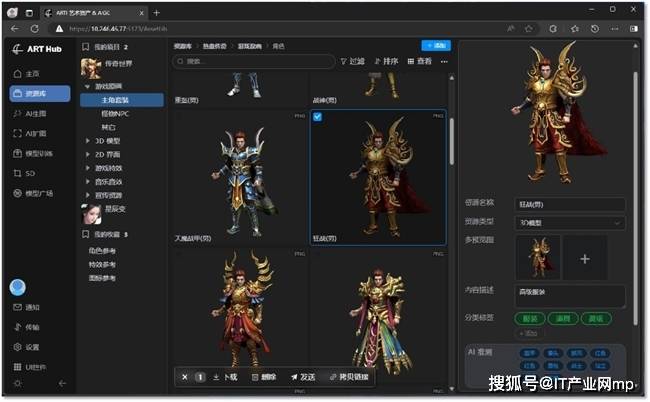Select the 怪物NPC tree item

point(115,114)
